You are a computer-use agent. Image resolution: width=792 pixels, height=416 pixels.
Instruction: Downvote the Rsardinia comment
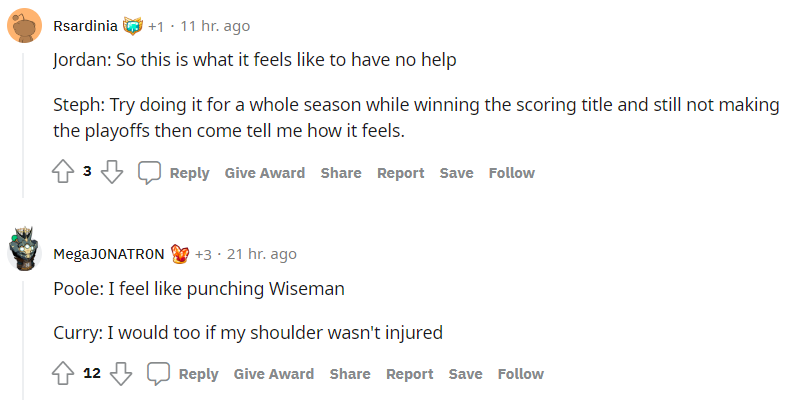tap(112, 173)
